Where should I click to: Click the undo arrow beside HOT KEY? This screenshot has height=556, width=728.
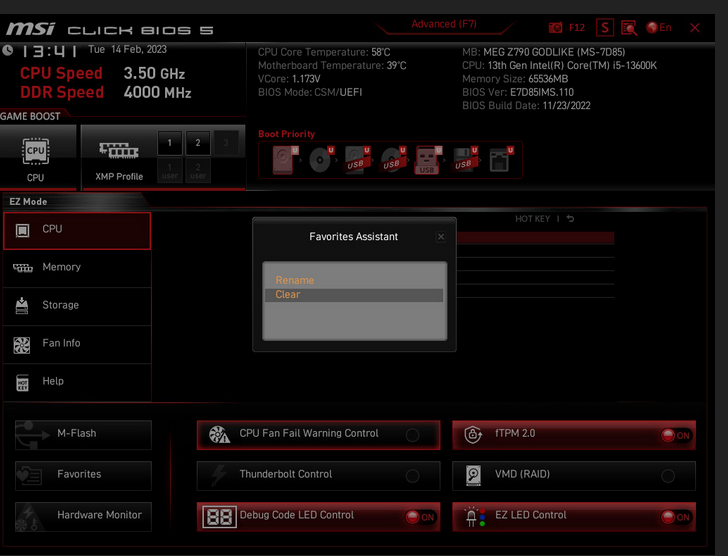pos(571,219)
